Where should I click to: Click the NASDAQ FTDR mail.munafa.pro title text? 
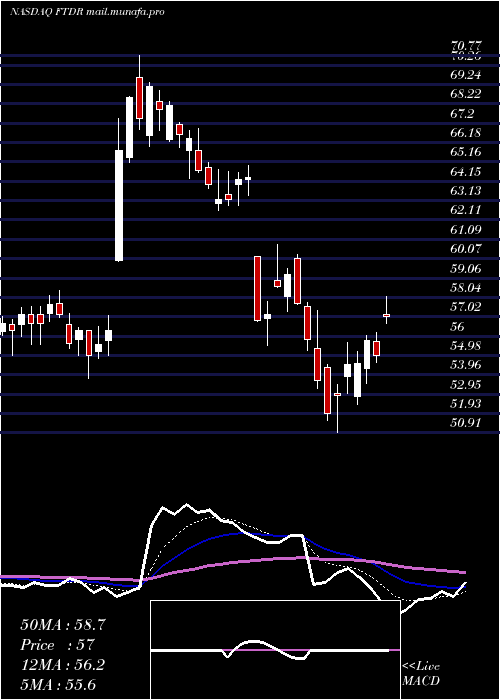tap(87, 12)
